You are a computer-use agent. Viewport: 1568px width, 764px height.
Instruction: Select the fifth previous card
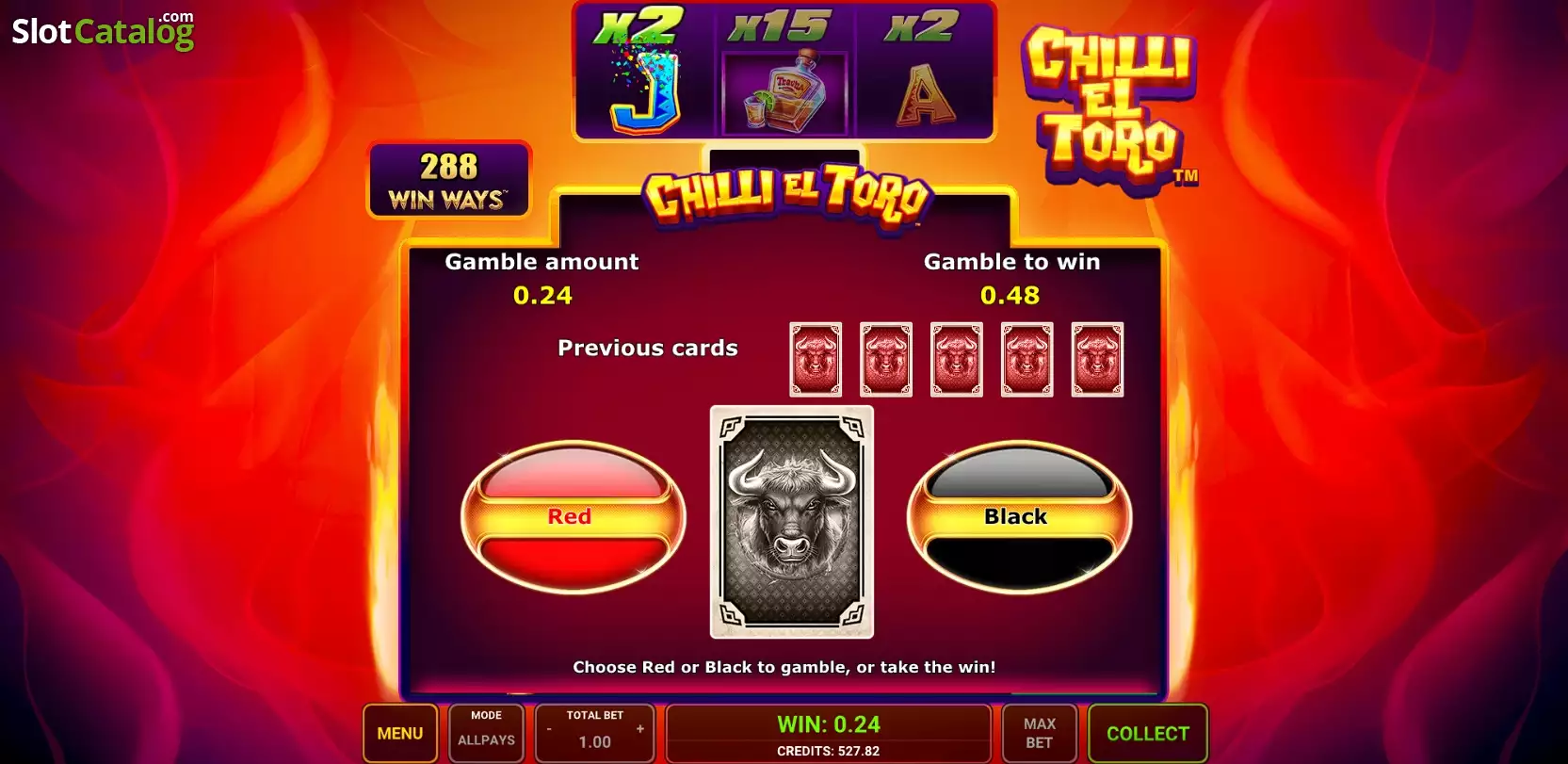click(1098, 359)
